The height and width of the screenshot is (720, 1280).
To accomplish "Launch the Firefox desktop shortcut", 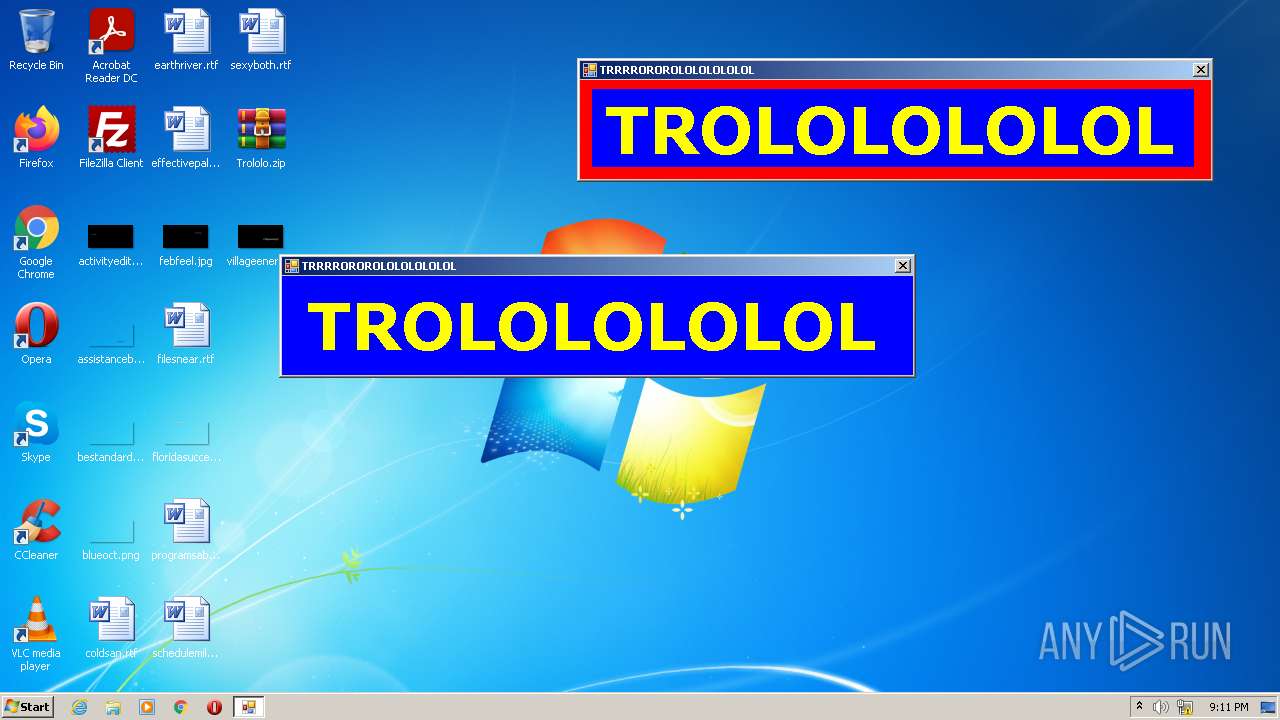I will click(36, 138).
